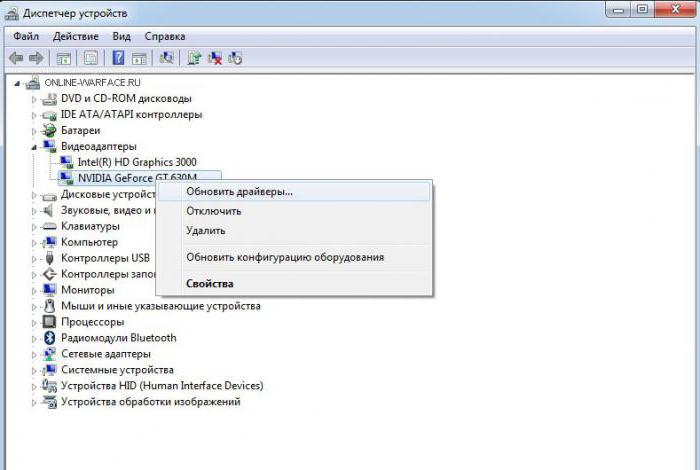Open the Справка menu
700x470 pixels.
pos(165,36)
